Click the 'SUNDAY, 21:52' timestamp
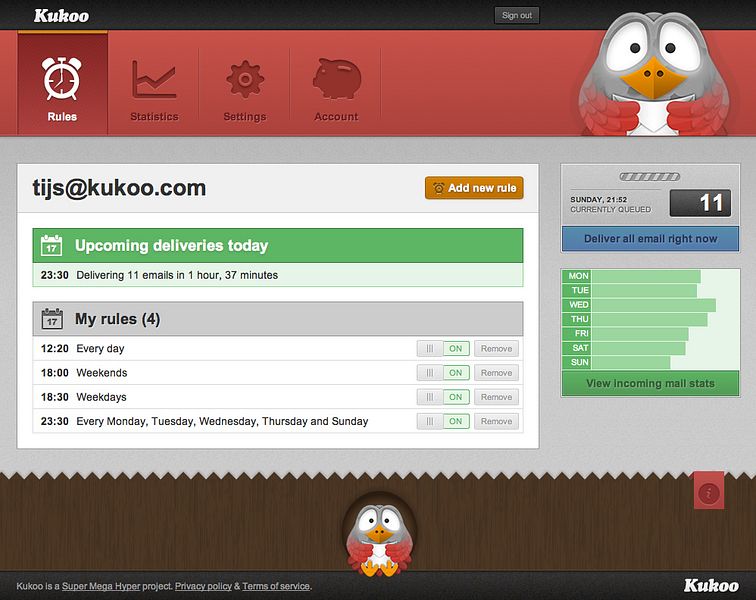Viewport: 756px width, 600px height. click(598, 200)
